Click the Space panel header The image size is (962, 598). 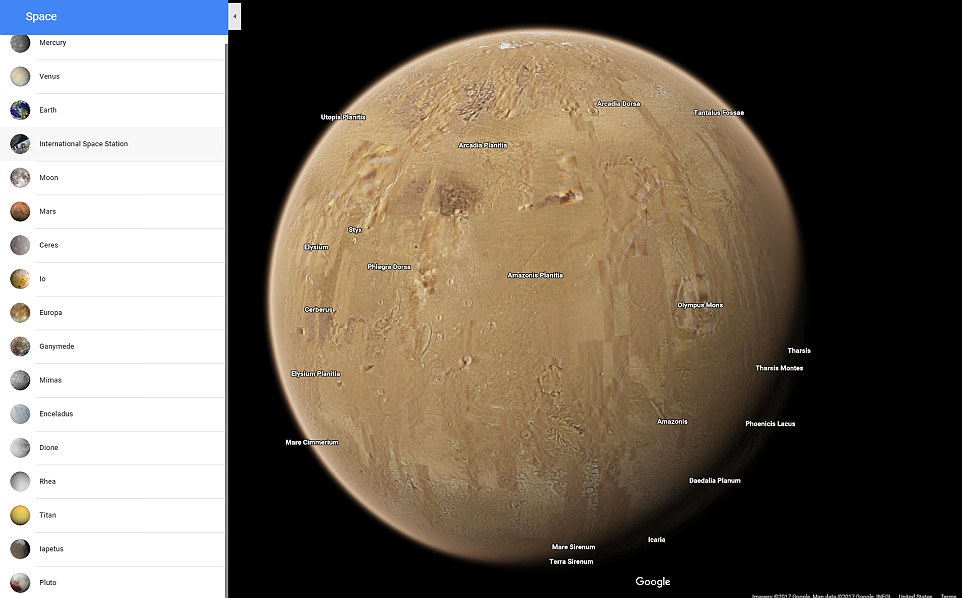click(114, 17)
